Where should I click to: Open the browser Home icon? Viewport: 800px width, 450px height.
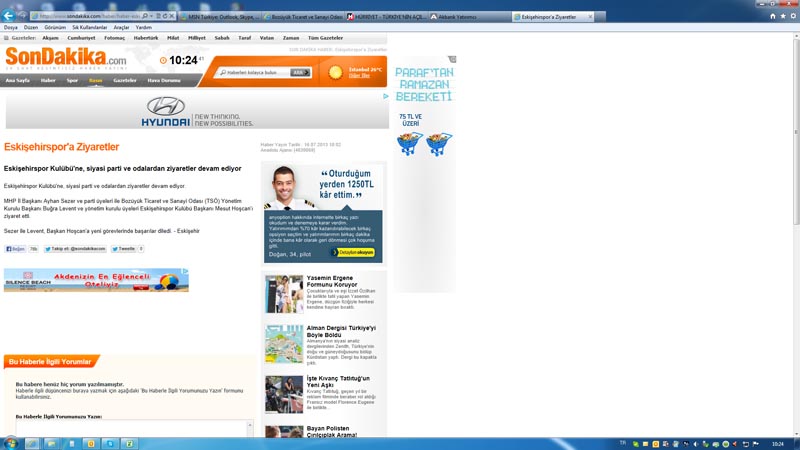(x=772, y=16)
